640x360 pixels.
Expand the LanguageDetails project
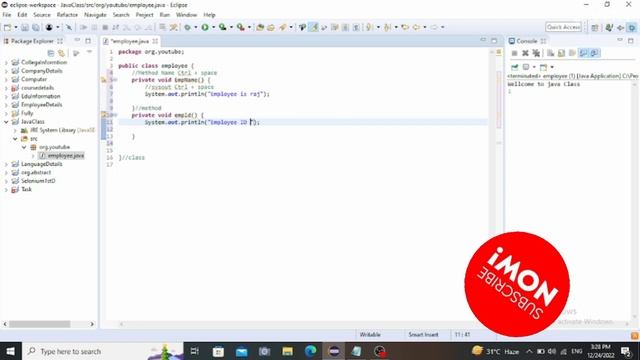point(6,164)
